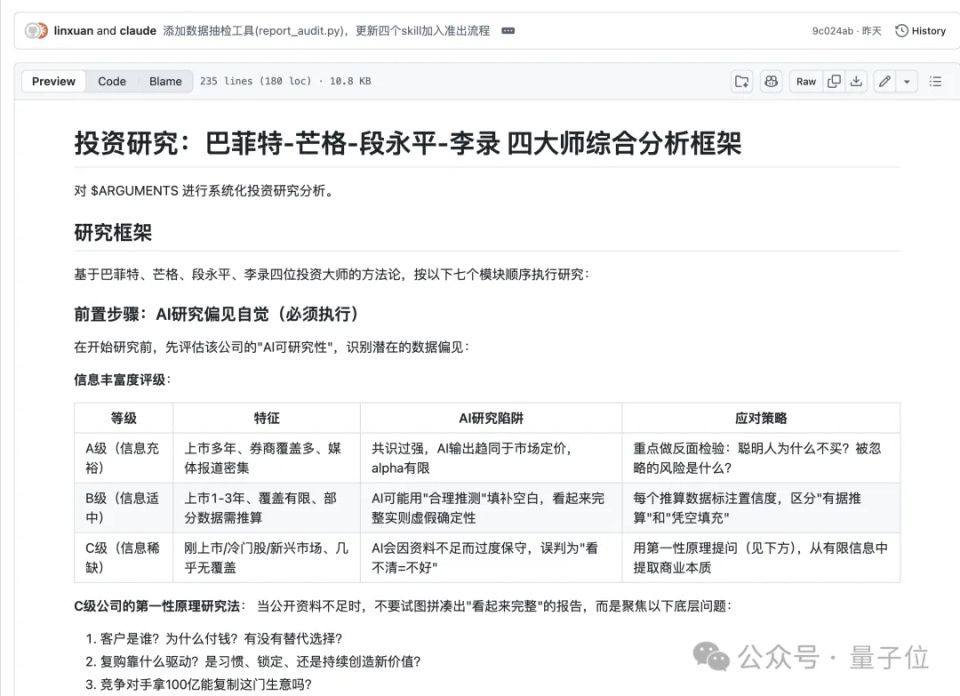Screen dimensions: 960x696
Task: Switch to the Blame tab
Action: click(165, 81)
